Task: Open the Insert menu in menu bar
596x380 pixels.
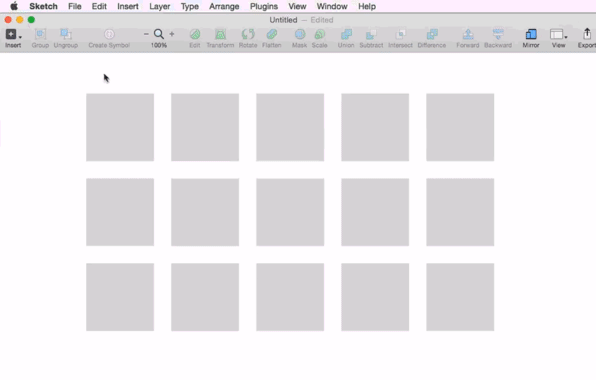Action: point(128,6)
